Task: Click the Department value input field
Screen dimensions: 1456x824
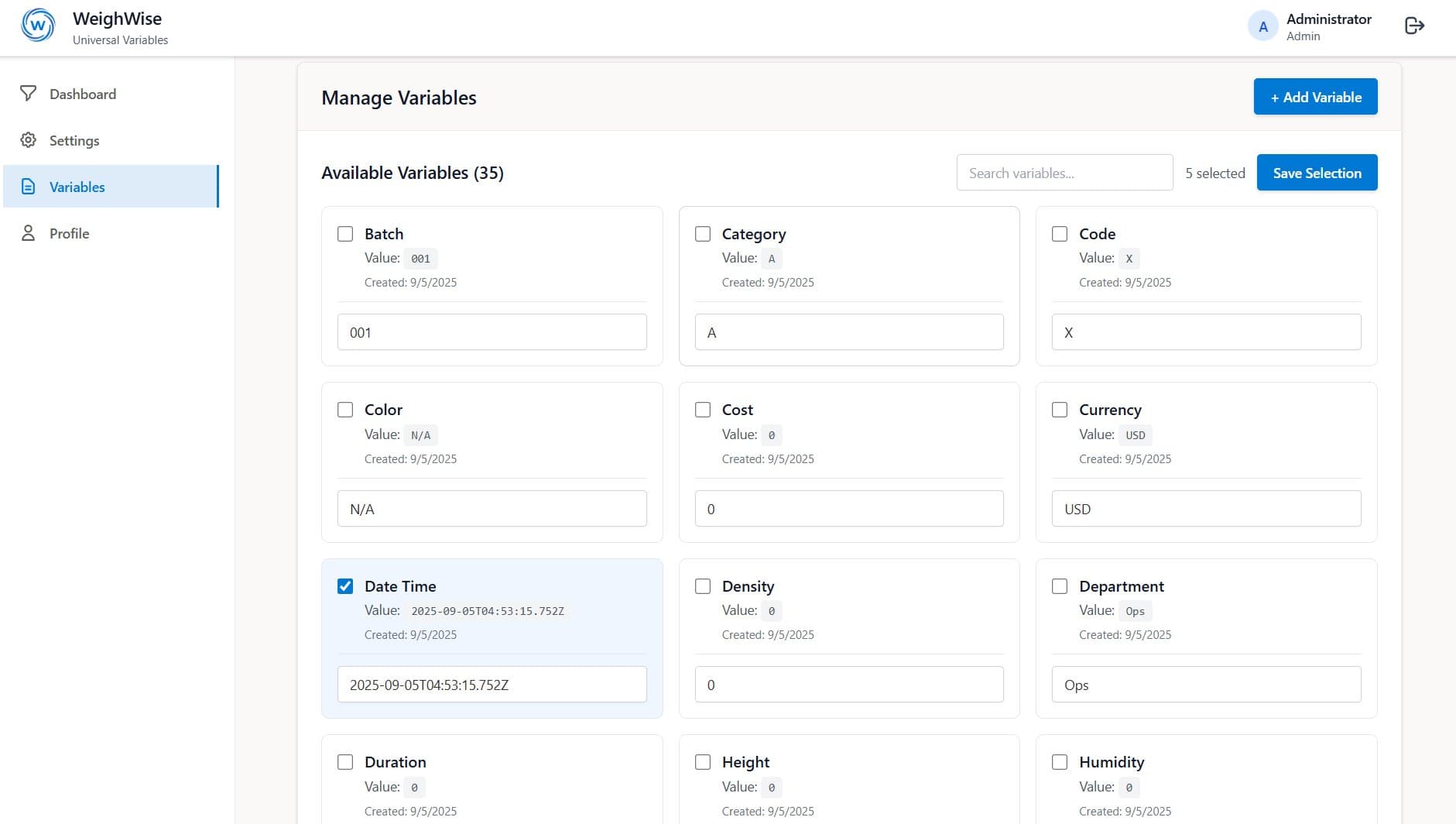Action: coord(1206,685)
